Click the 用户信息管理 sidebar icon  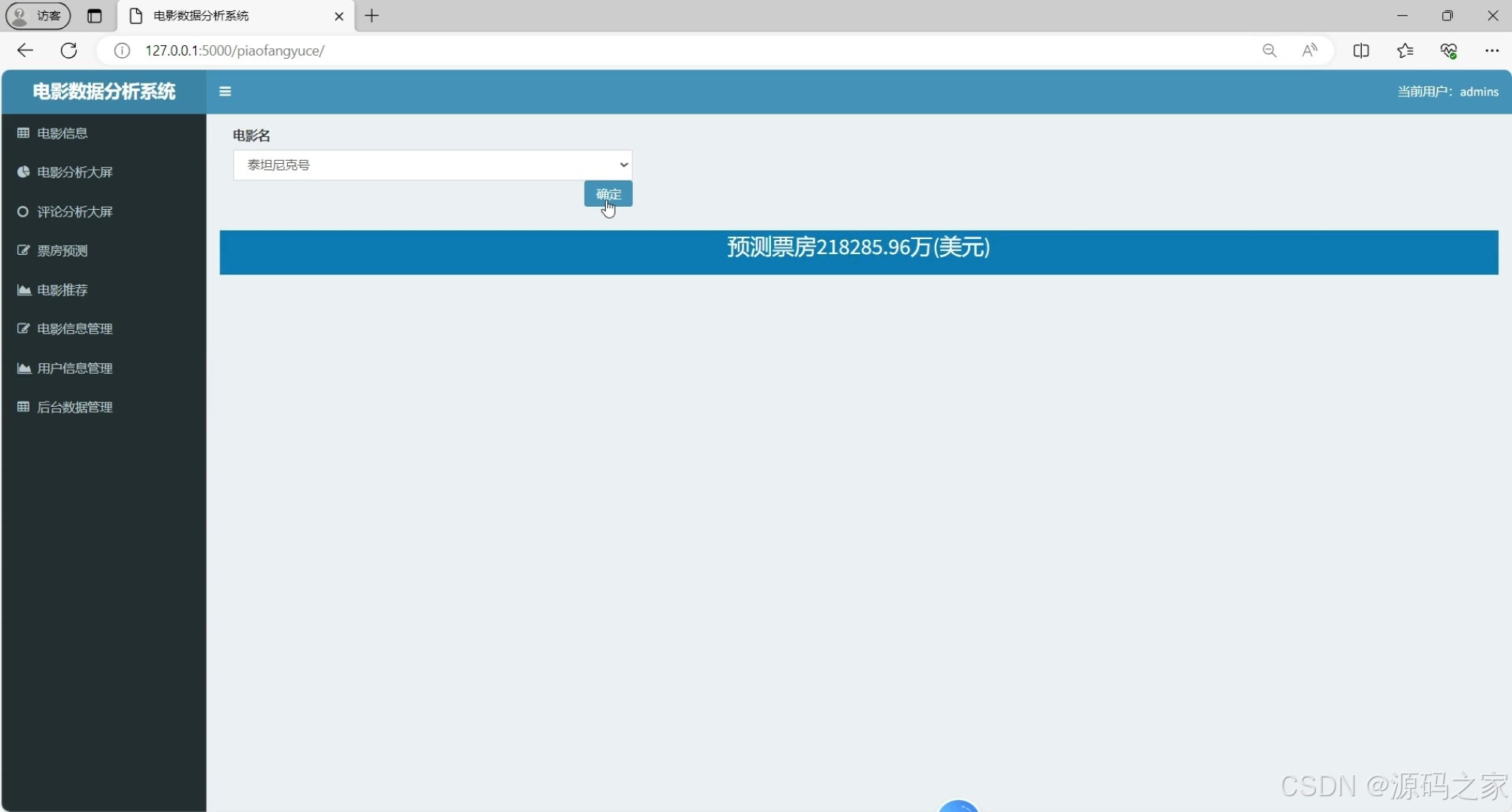pyautogui.click(x=23, y=368)
